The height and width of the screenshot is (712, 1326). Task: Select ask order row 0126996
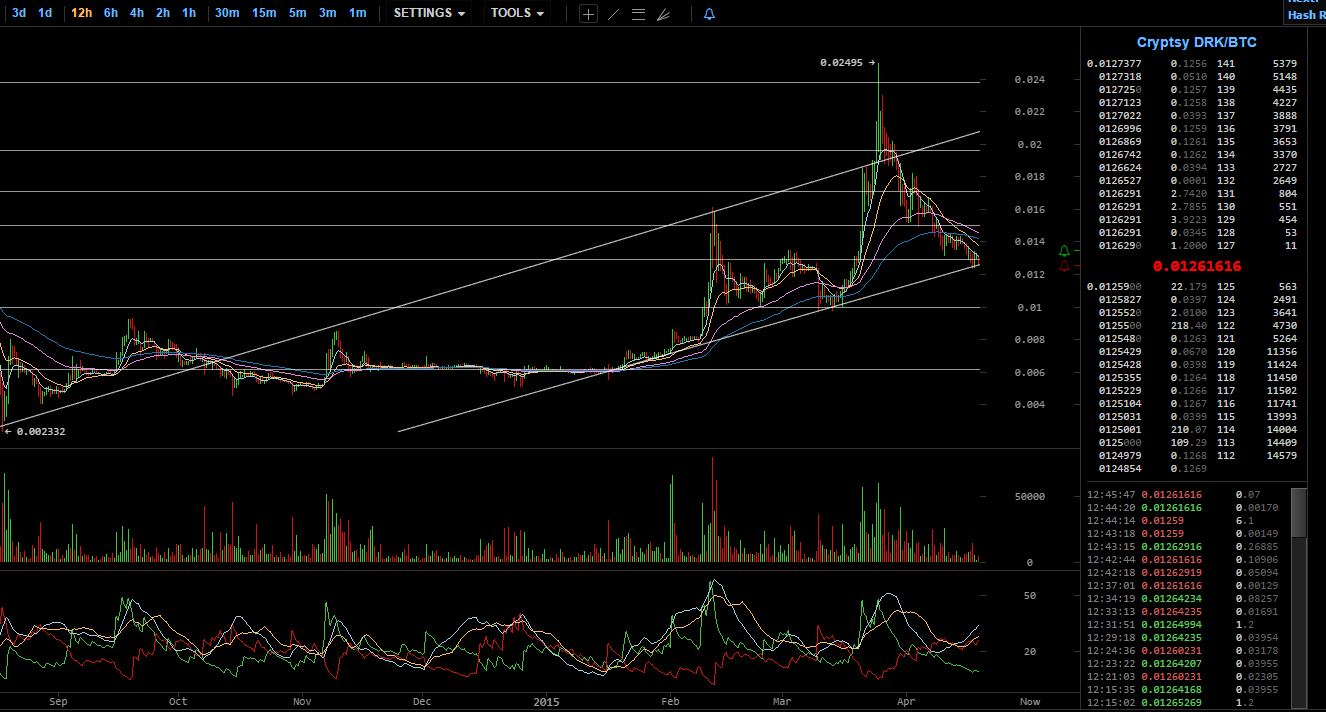click(x=1192, y=129)
